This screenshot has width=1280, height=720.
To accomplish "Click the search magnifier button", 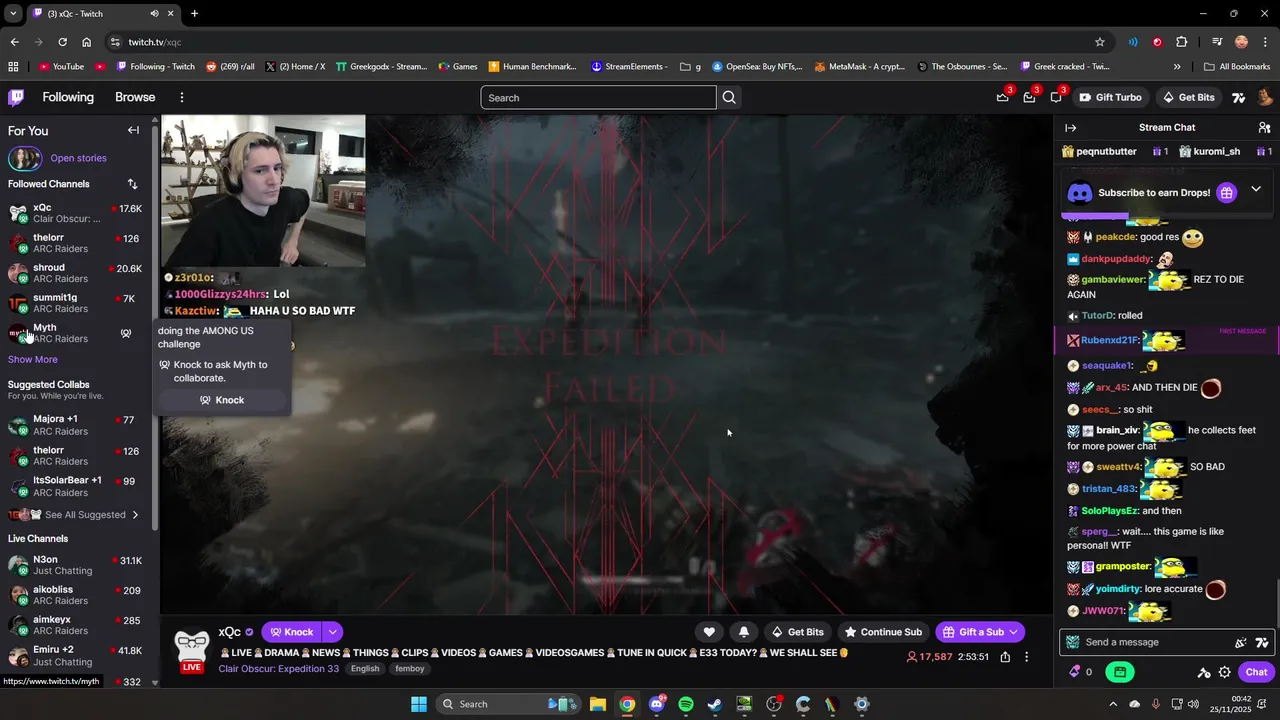I will pyautogui.click(x=729, y=97).
